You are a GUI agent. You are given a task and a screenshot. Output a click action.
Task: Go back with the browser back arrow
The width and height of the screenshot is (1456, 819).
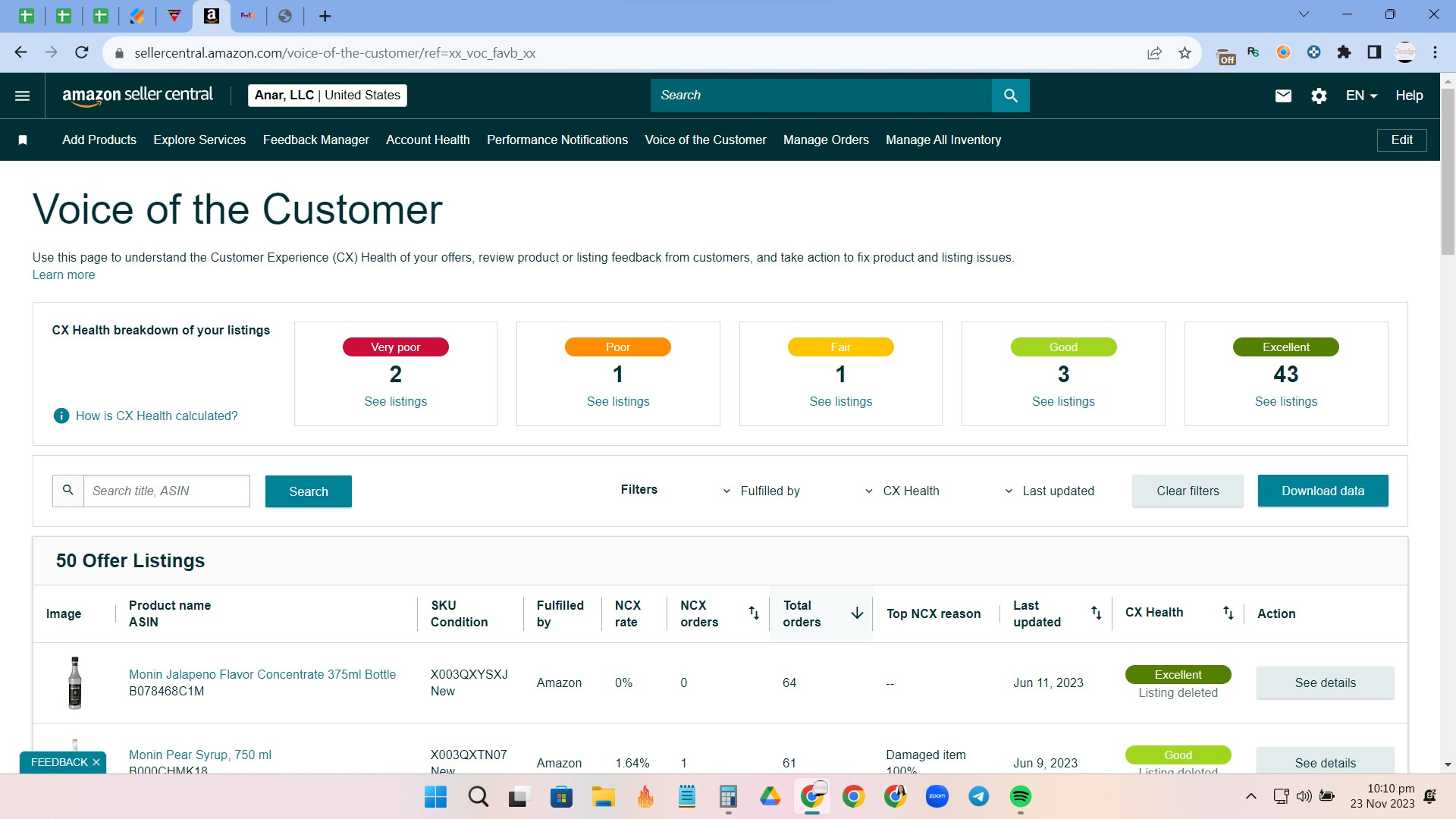[x=21, y=52]
